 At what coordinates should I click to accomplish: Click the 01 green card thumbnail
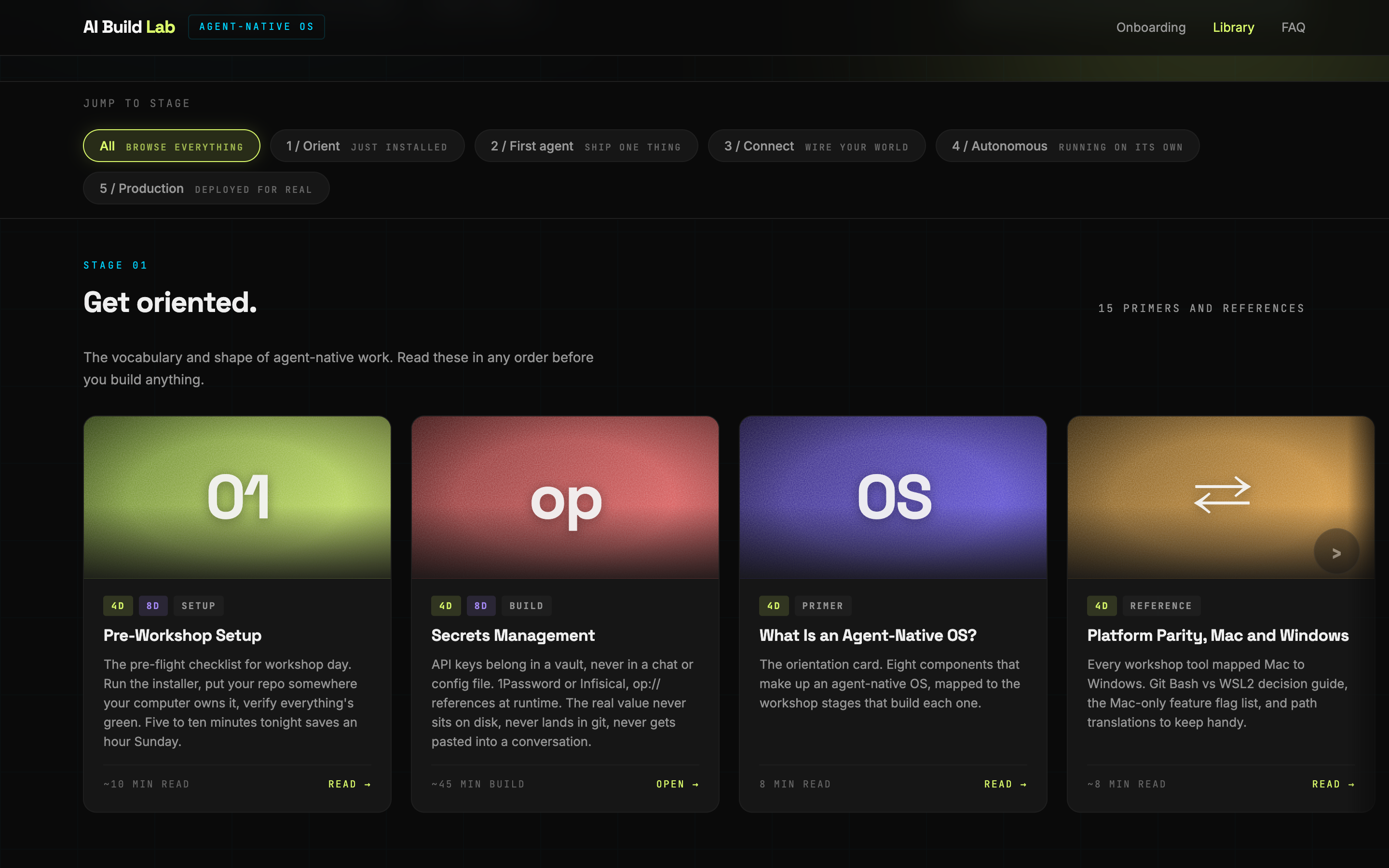237,497
